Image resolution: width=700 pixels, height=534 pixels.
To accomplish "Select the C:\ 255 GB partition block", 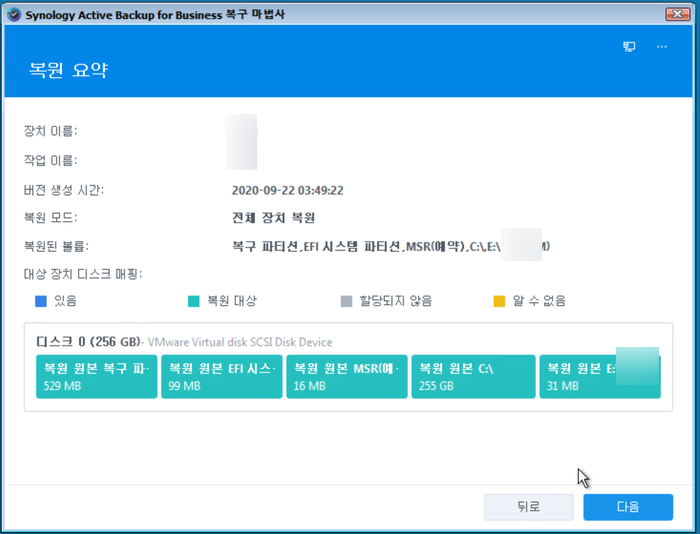I will [x=473, y=376].
